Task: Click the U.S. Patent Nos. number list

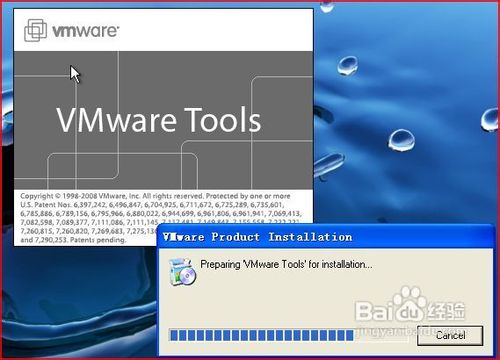Action: 160,218
